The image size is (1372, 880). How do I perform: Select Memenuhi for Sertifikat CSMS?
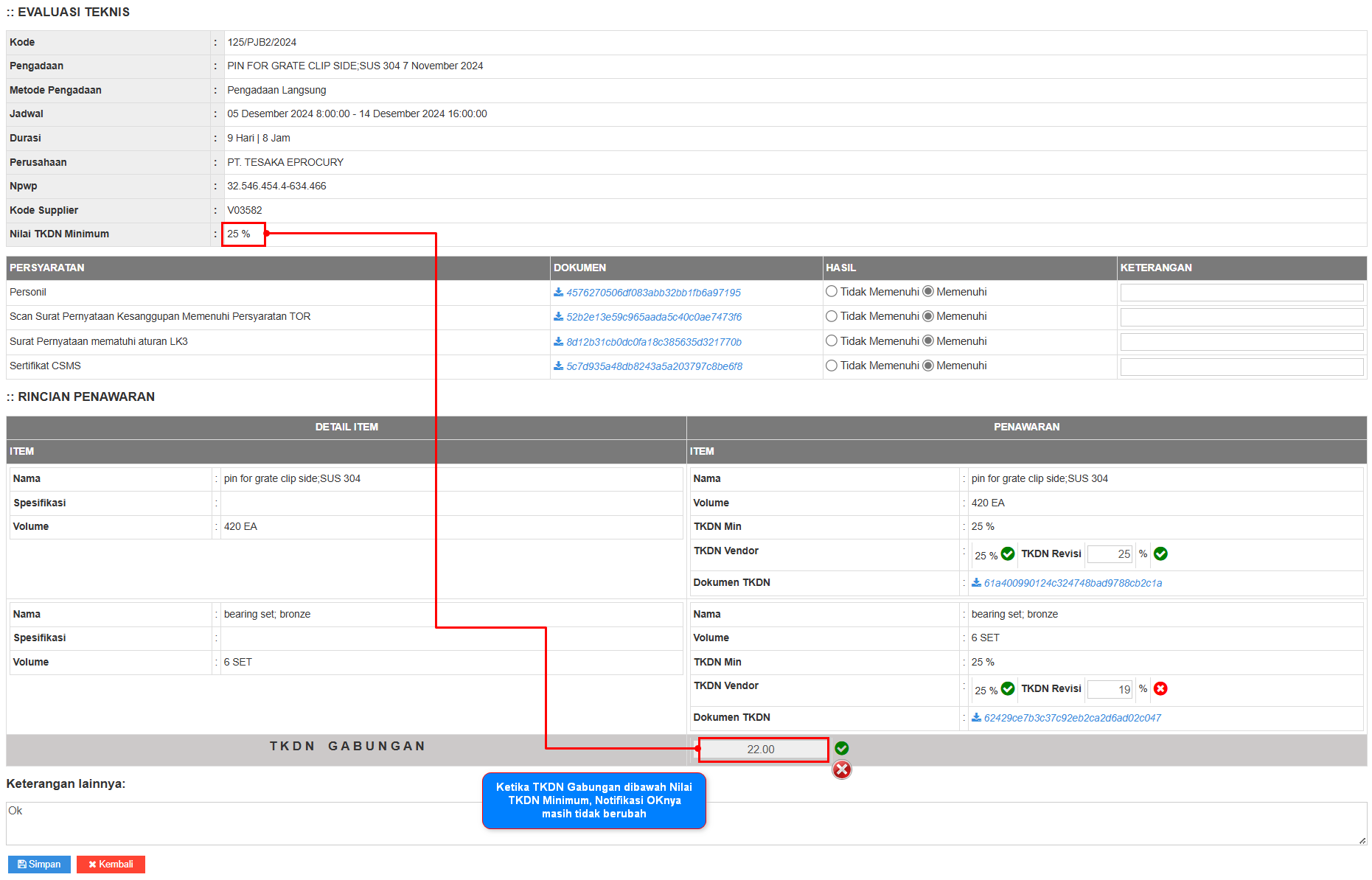click(x=928, y=366)
